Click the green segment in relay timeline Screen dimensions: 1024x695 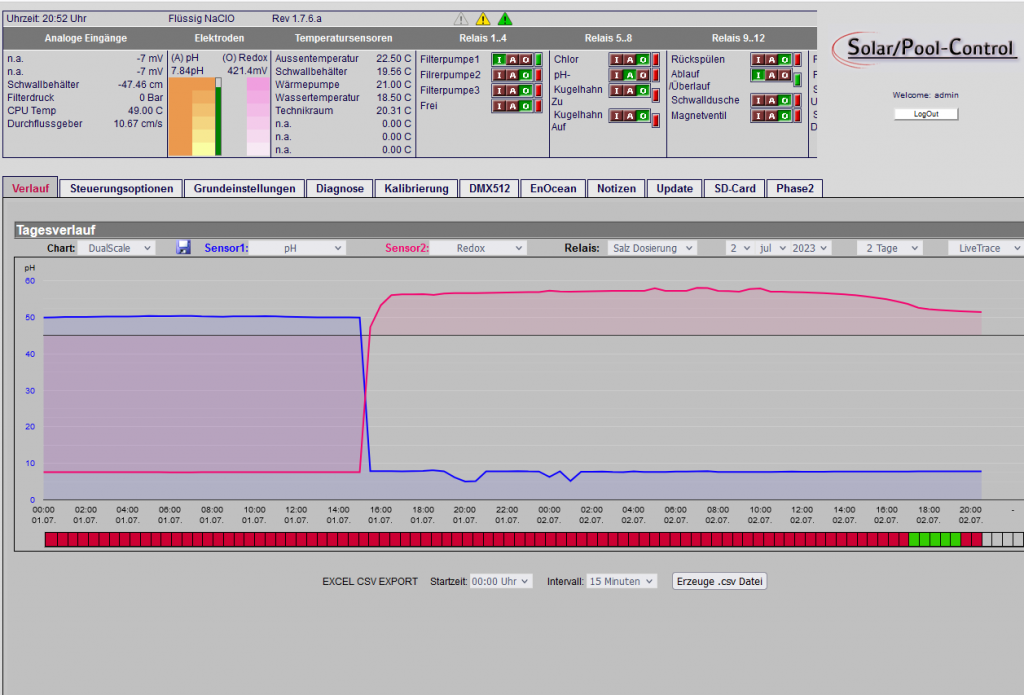tap(935, 540)
